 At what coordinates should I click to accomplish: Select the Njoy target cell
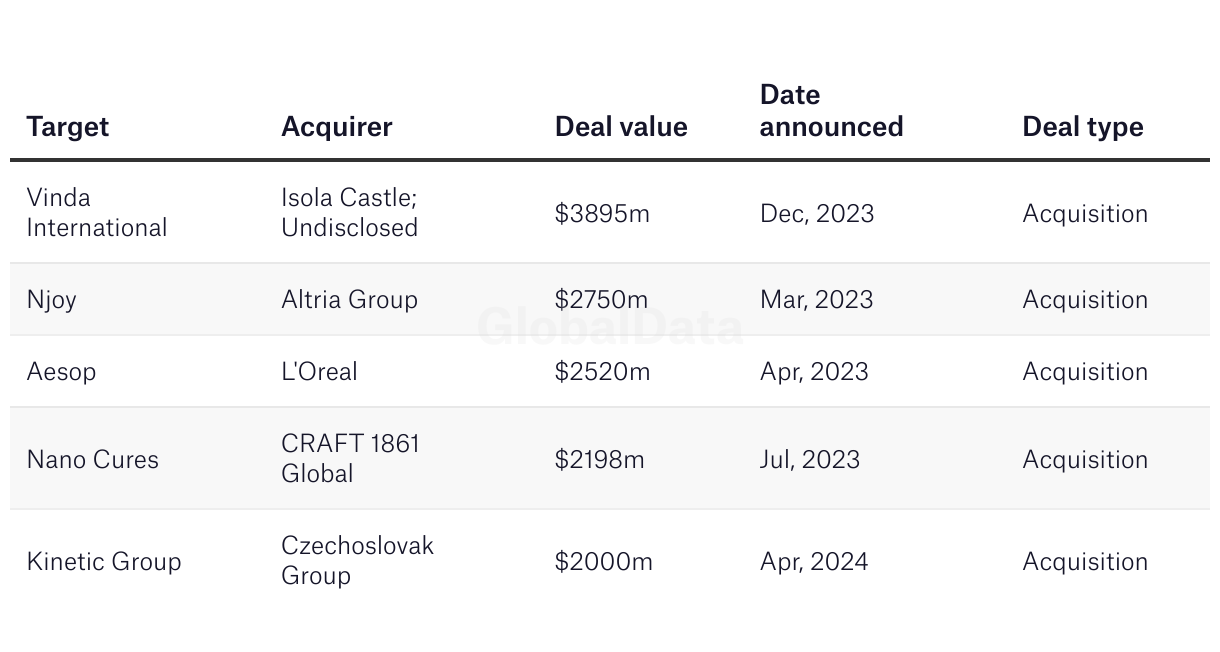[52, 300]
